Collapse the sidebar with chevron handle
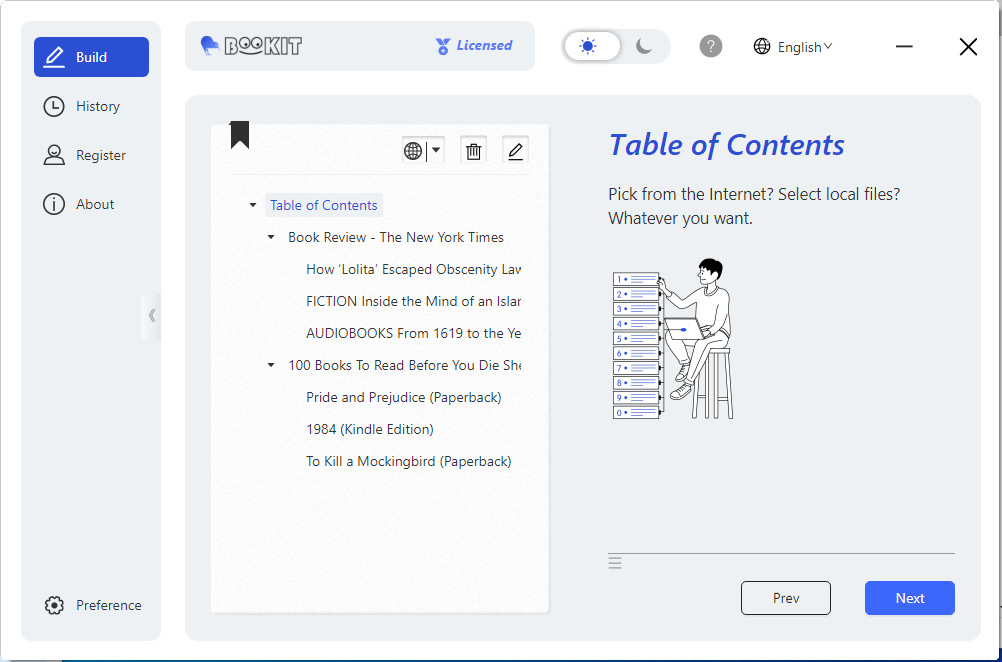1002x662 pixels. [x=151, y=316]
